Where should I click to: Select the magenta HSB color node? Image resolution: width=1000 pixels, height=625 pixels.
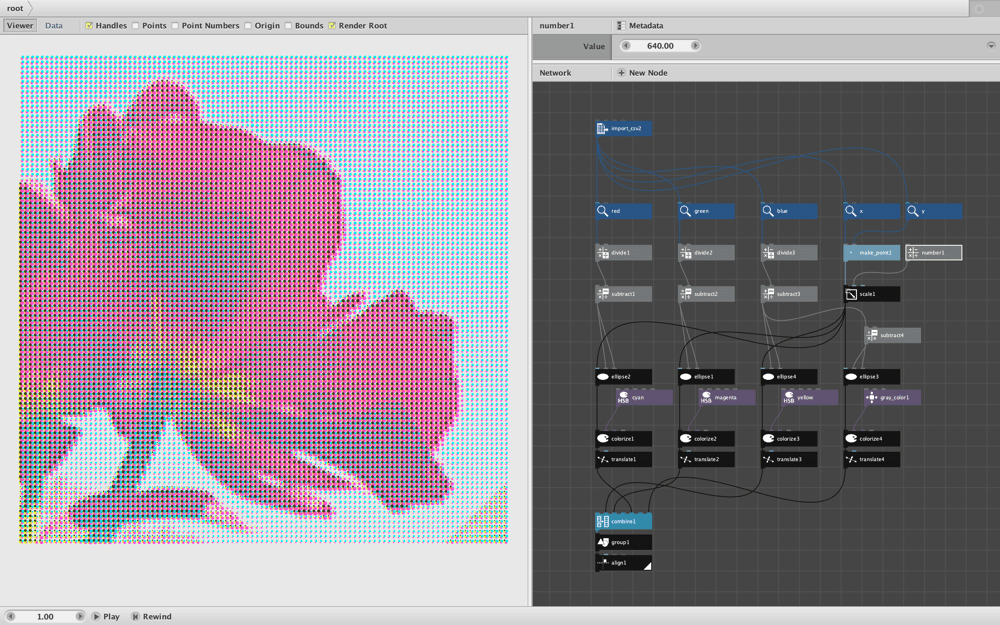tap(727, 397)
